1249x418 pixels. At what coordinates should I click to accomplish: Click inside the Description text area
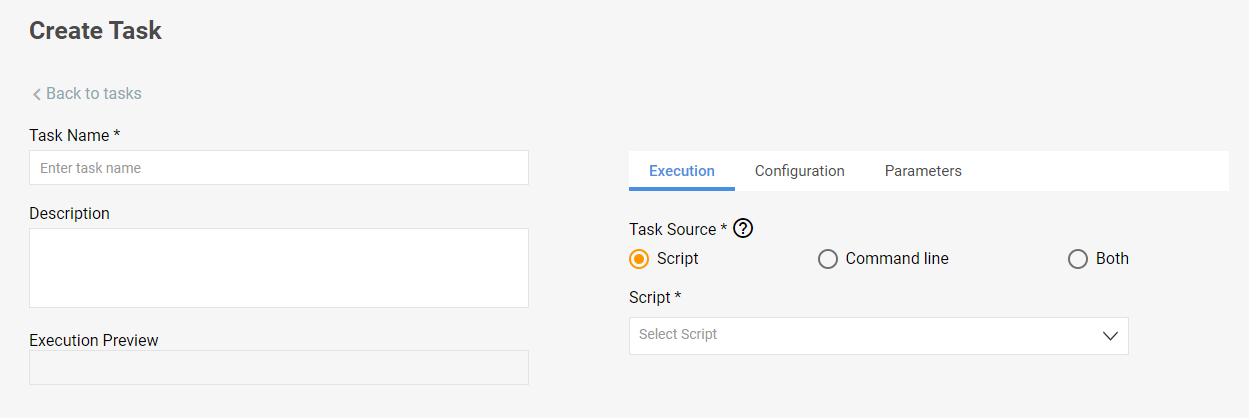(279, 268)
